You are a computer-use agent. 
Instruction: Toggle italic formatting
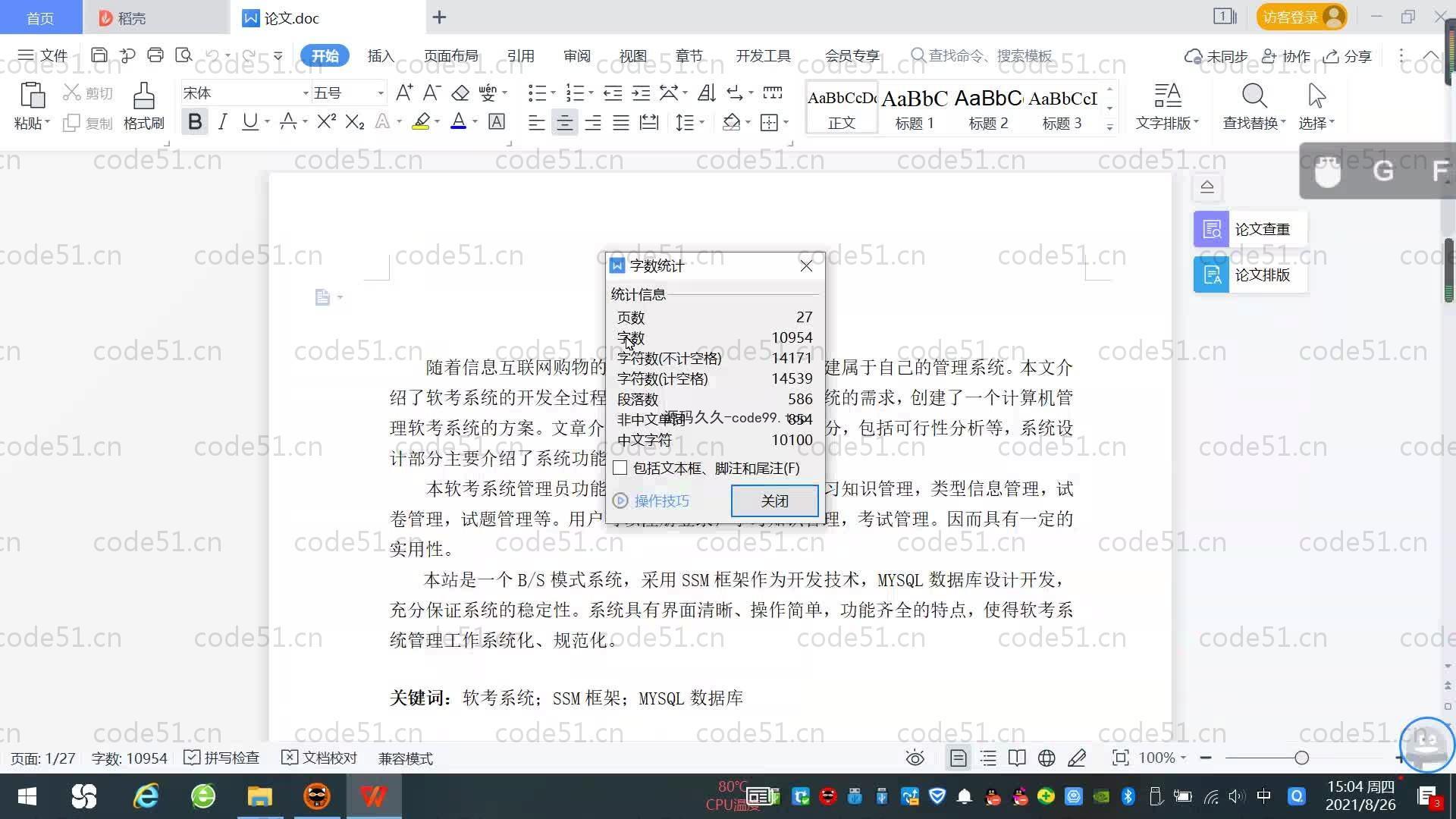[222, 121]
